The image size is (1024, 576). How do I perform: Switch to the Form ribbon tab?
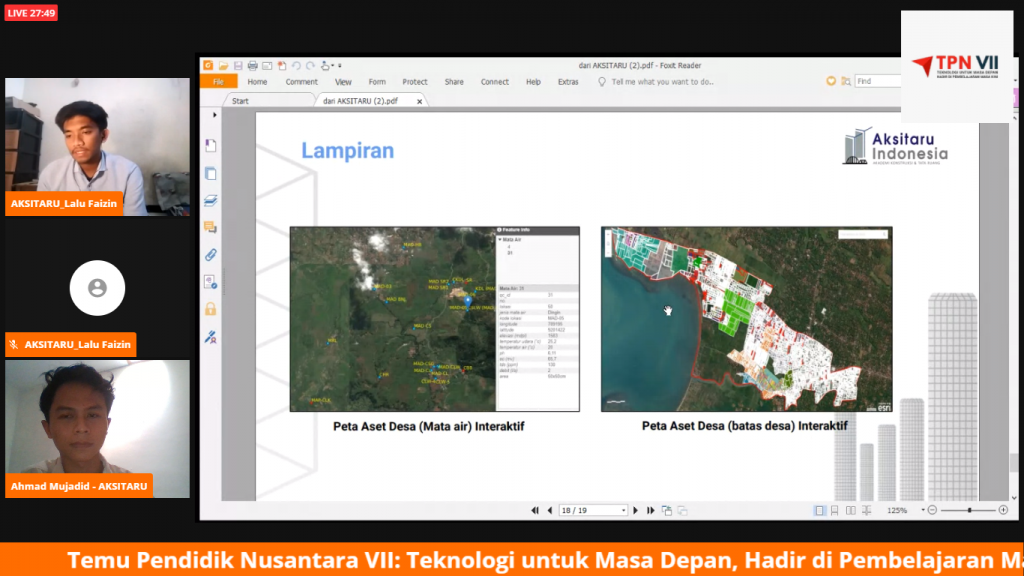coord(377,82)
